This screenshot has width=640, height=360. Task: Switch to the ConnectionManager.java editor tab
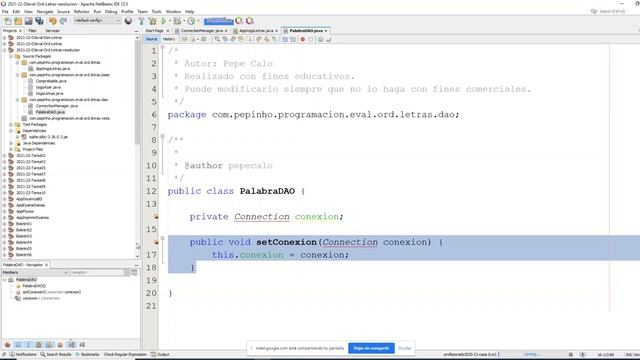tap(202, 31)
